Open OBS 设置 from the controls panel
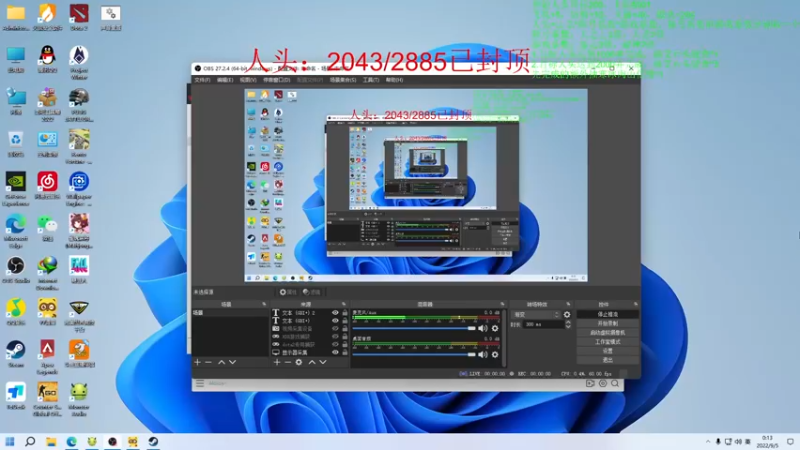This screenshot has height=450, width=800. tap(608, 351)
